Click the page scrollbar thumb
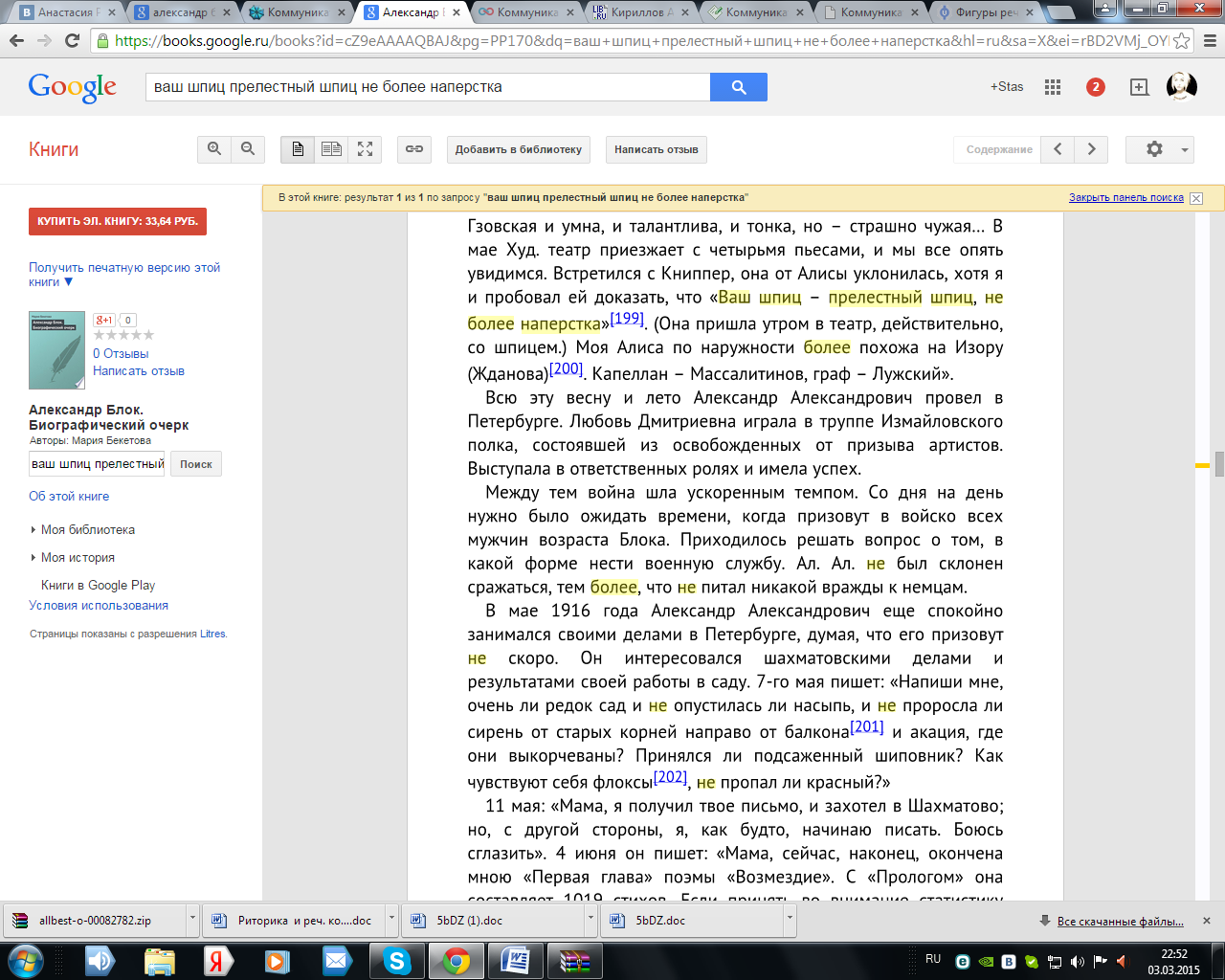Image resolution: width=1225 pixels, height=980 pixels. coord(1219,464)
